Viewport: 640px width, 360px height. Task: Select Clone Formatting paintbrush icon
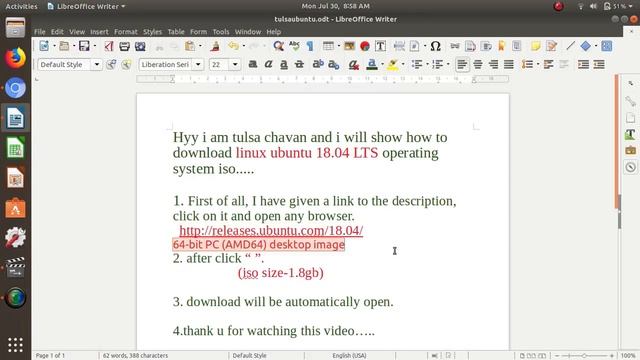tap(215, 46)
